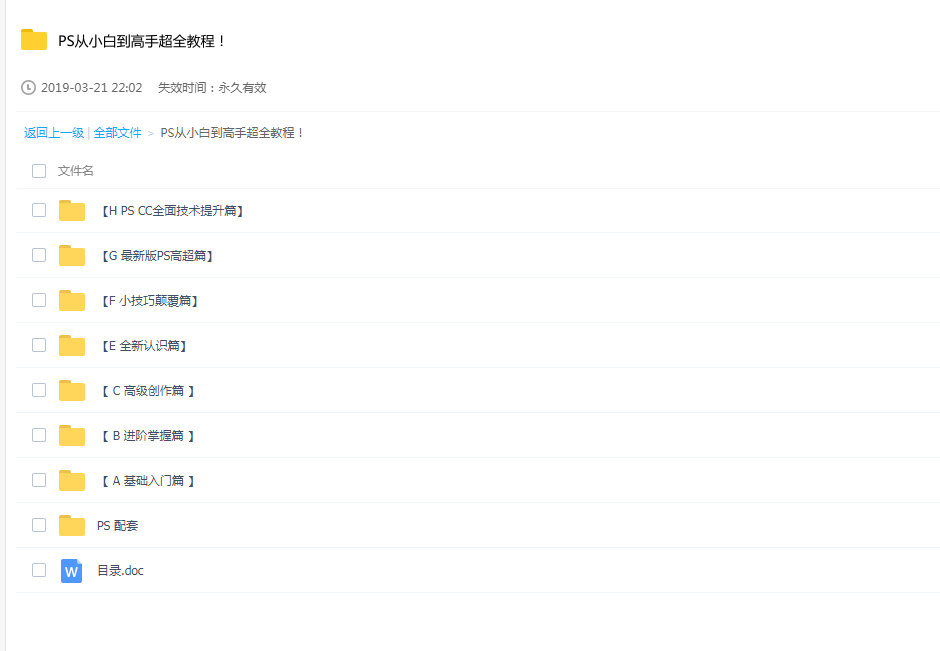Click the large folder icon beside the share title
The image size is (940, 651).
[x=34, y=40]
